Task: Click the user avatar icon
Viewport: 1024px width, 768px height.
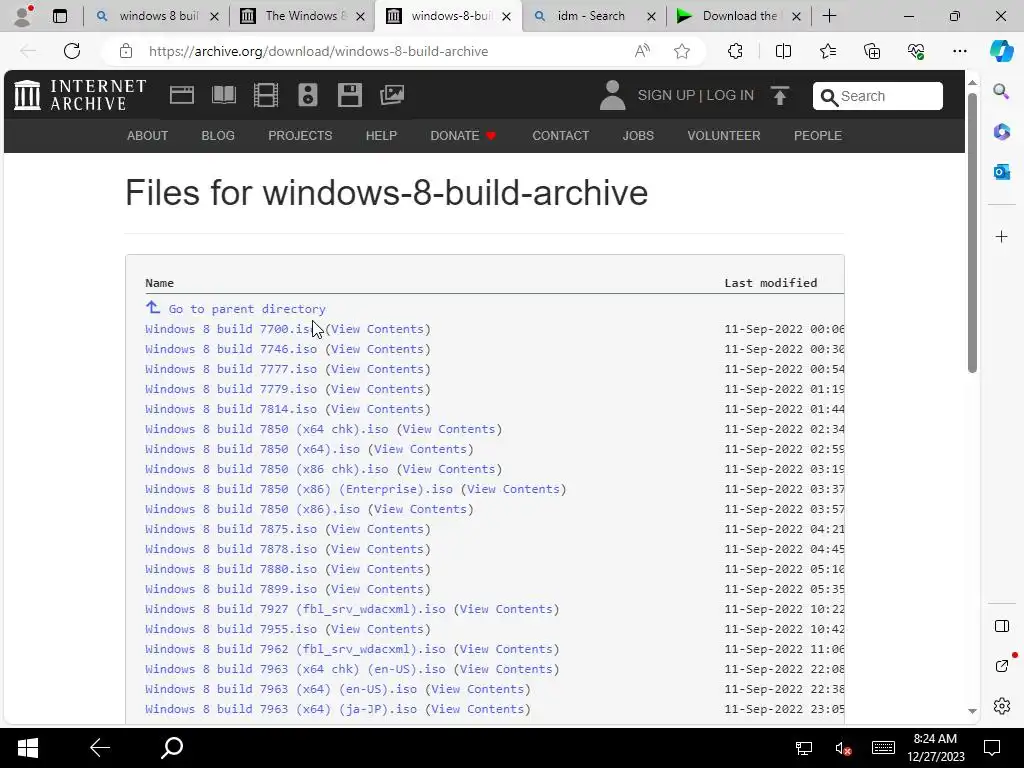Action: coord(613,95)
